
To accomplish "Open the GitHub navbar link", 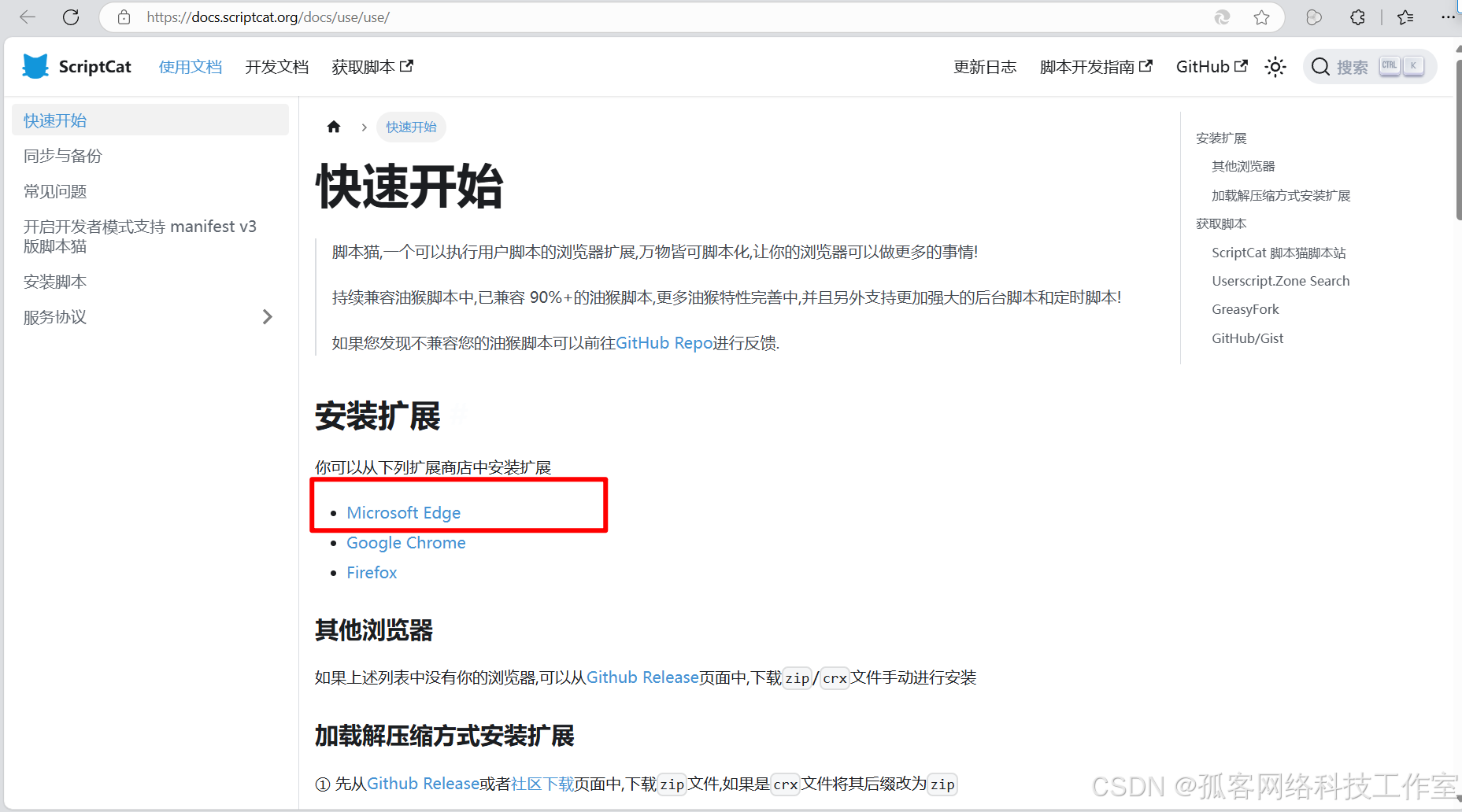I will coord(1212,67).
